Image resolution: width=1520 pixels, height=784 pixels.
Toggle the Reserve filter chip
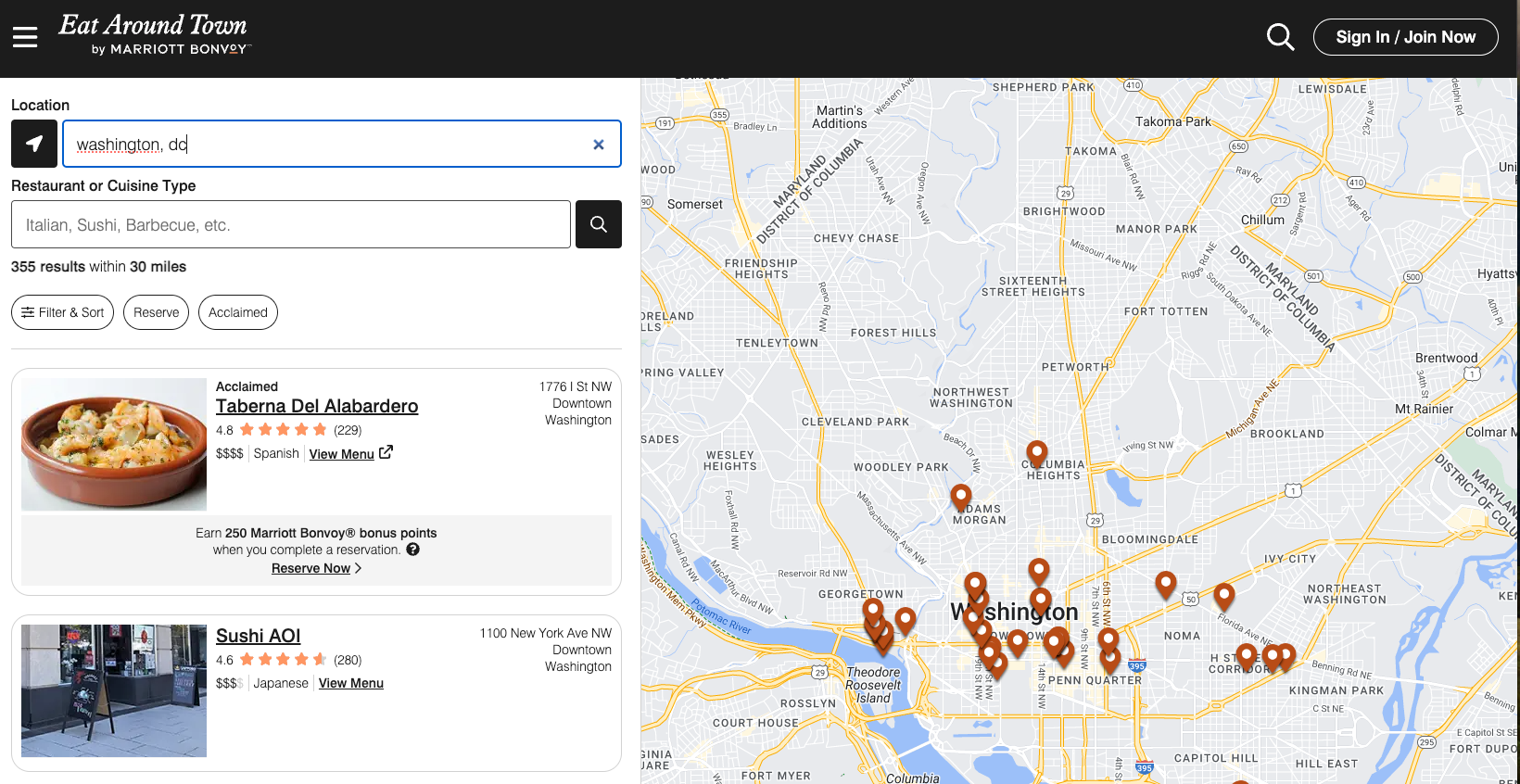156,312
